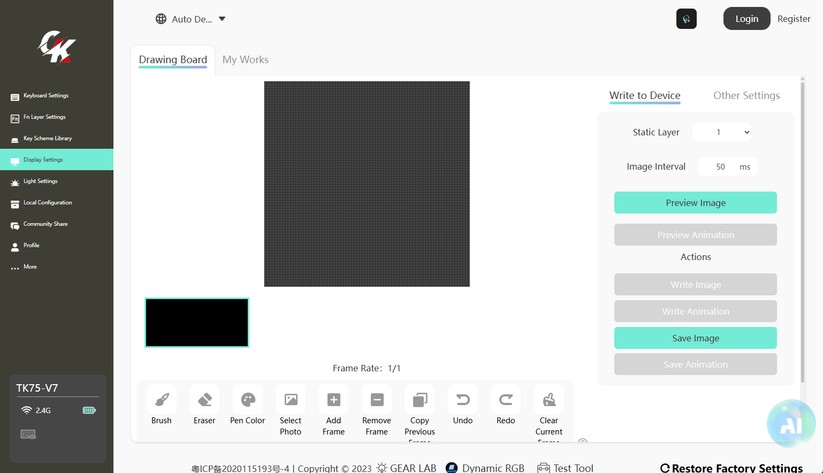Click the TK75-V7 device name
Screen dimensions: 823x473
coord(37,388)
